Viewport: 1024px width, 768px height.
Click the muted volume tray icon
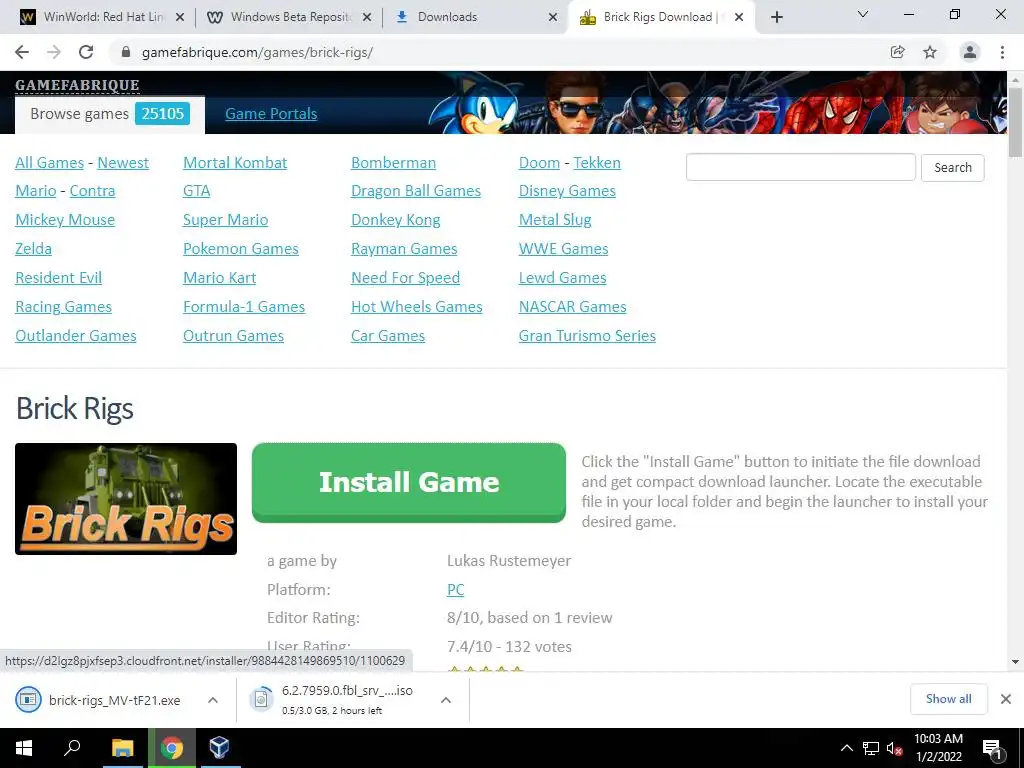pos(895,748)
